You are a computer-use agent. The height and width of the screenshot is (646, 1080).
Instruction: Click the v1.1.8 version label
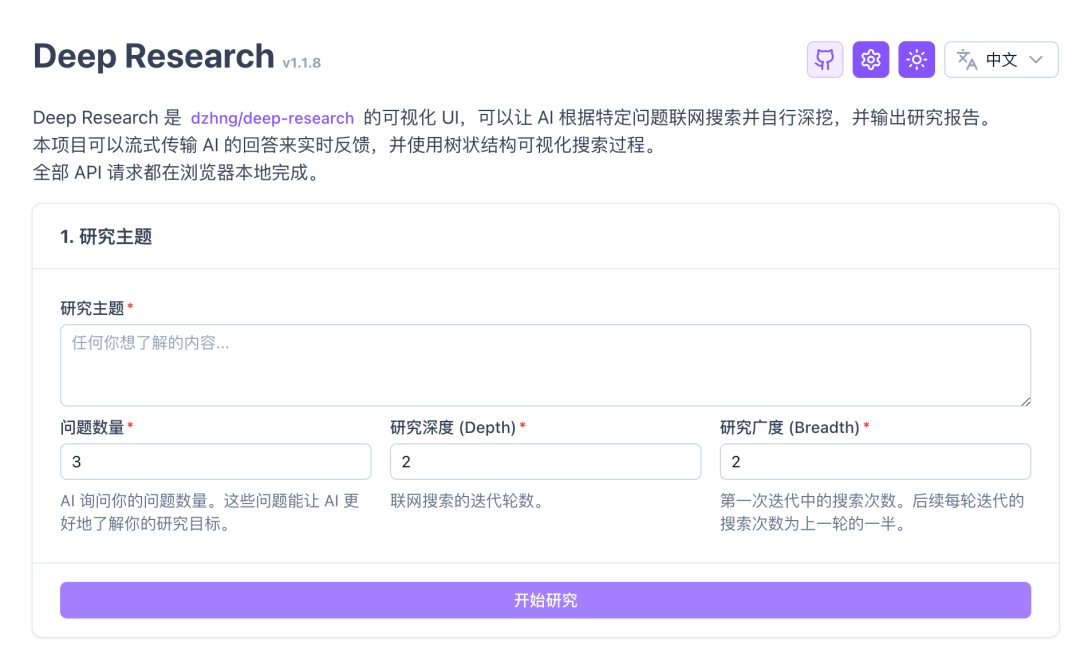point(302,63)
